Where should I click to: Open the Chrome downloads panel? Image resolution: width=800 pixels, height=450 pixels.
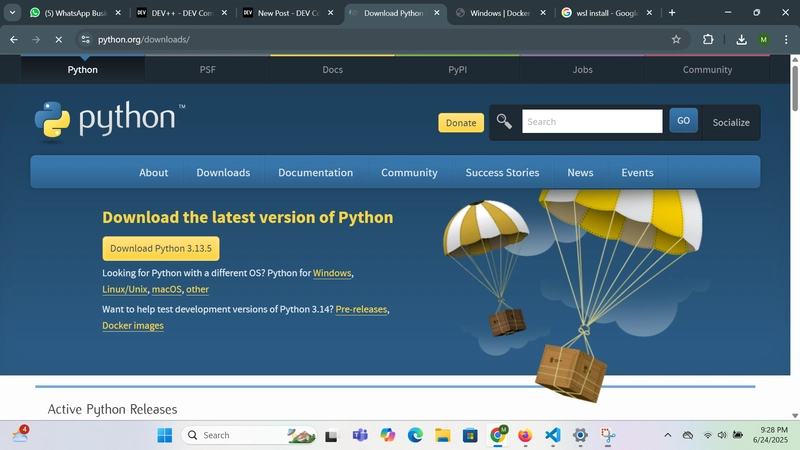(x=741, y=39)
